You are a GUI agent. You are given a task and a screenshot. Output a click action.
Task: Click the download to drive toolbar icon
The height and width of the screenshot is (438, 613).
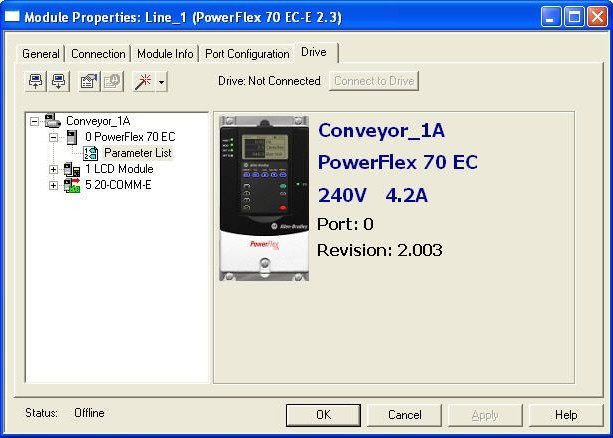58,82
